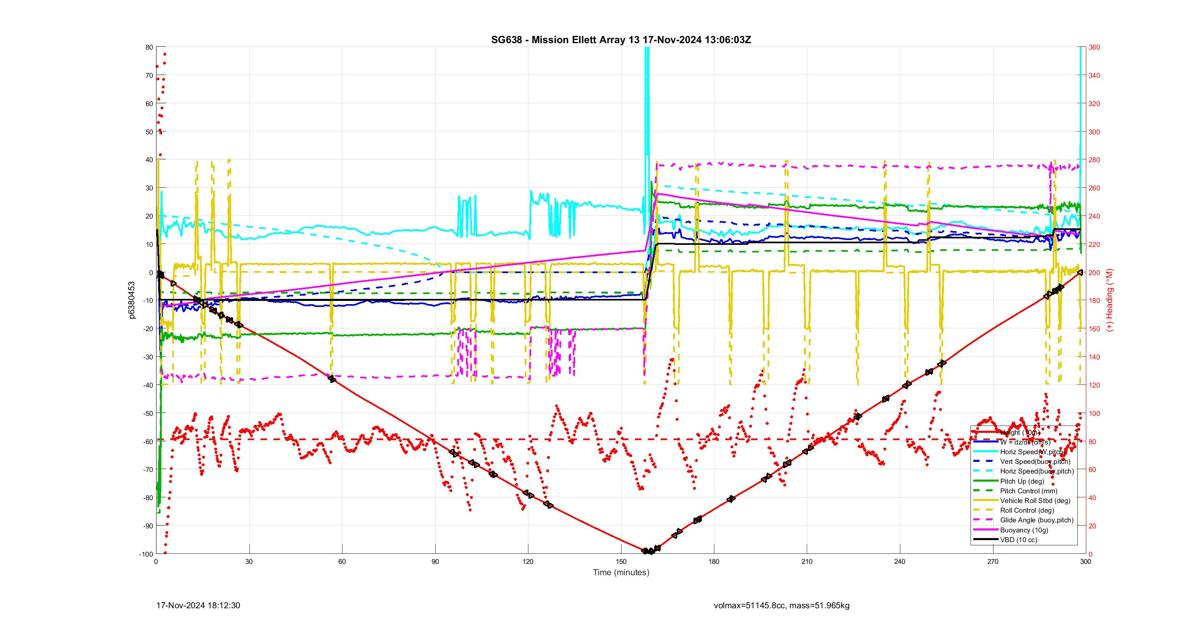Select the 'Vert Speed(buoy,pitch)' legend entry
1200x622 pixels.
coord(1035,461)
